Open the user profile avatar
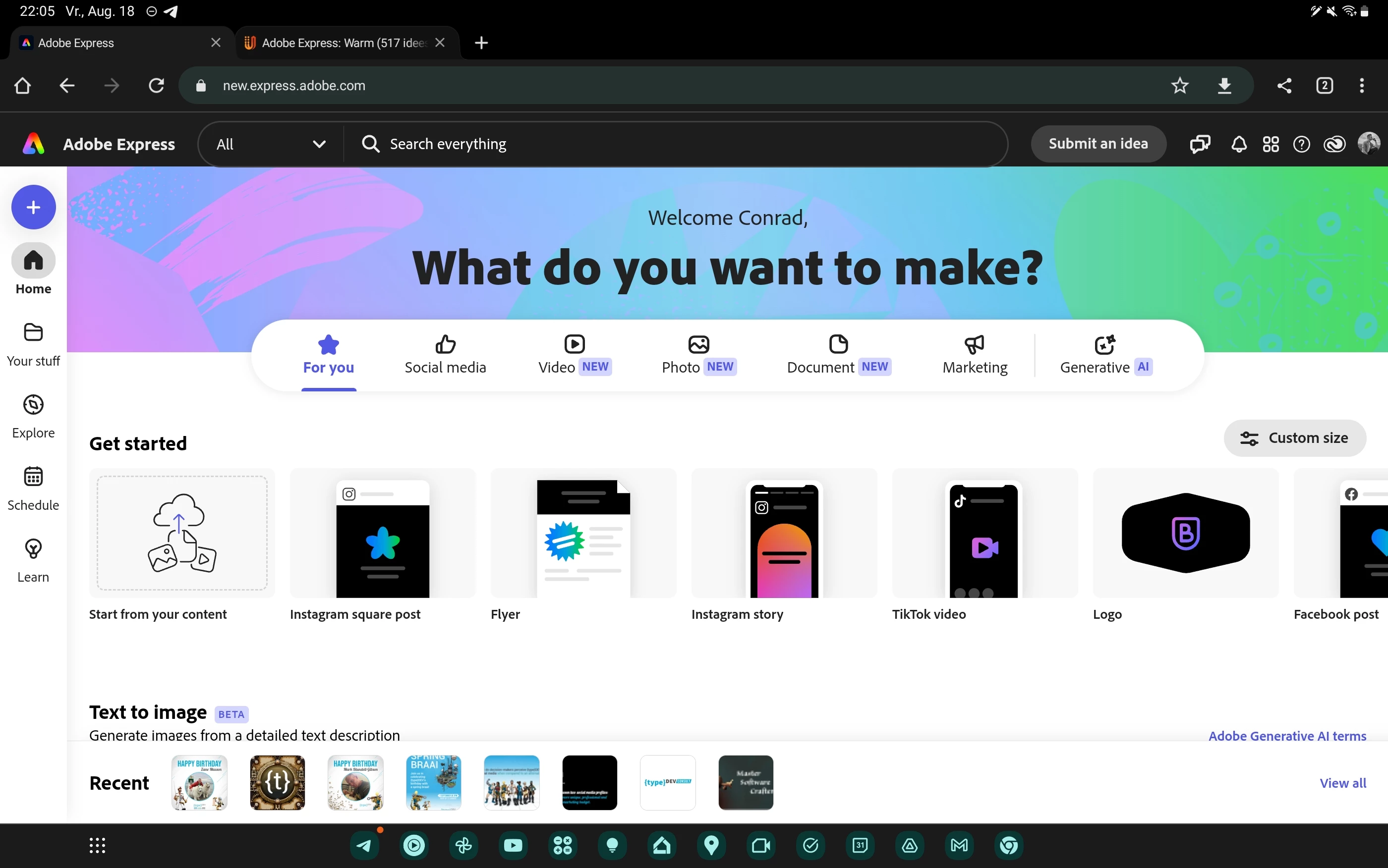 (x=1369, y=144)
